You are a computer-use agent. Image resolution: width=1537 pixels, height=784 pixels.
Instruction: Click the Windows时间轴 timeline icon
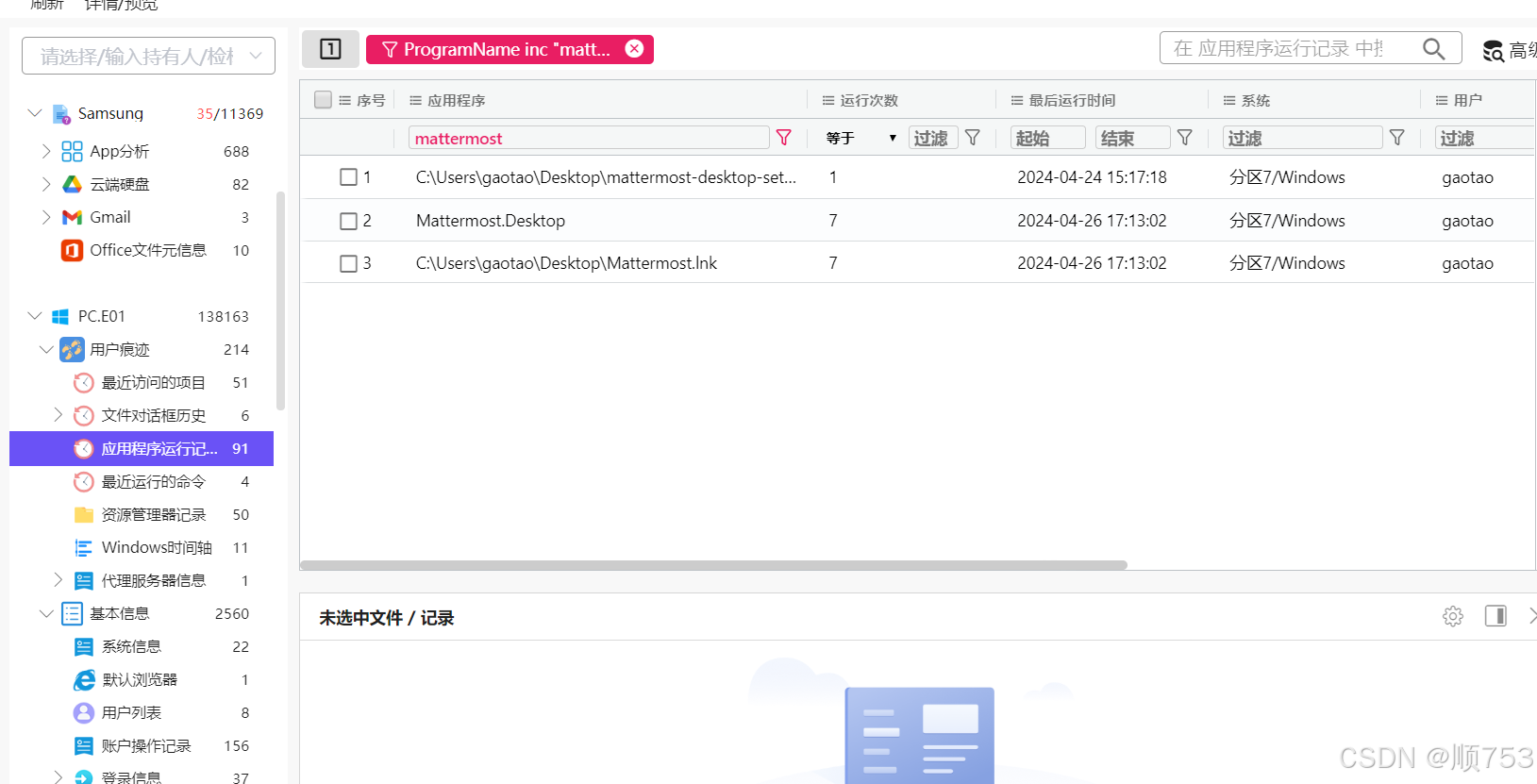click(84, 547)
